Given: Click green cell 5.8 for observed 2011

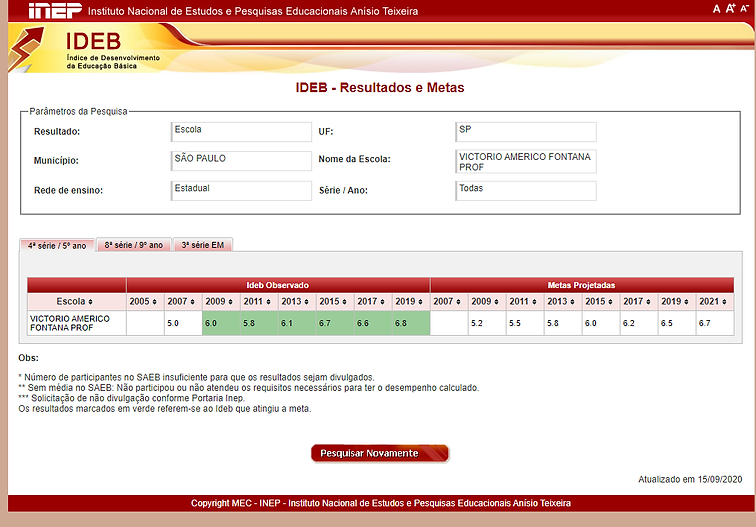Looking at the screenshot, I should tap(259, 323).
